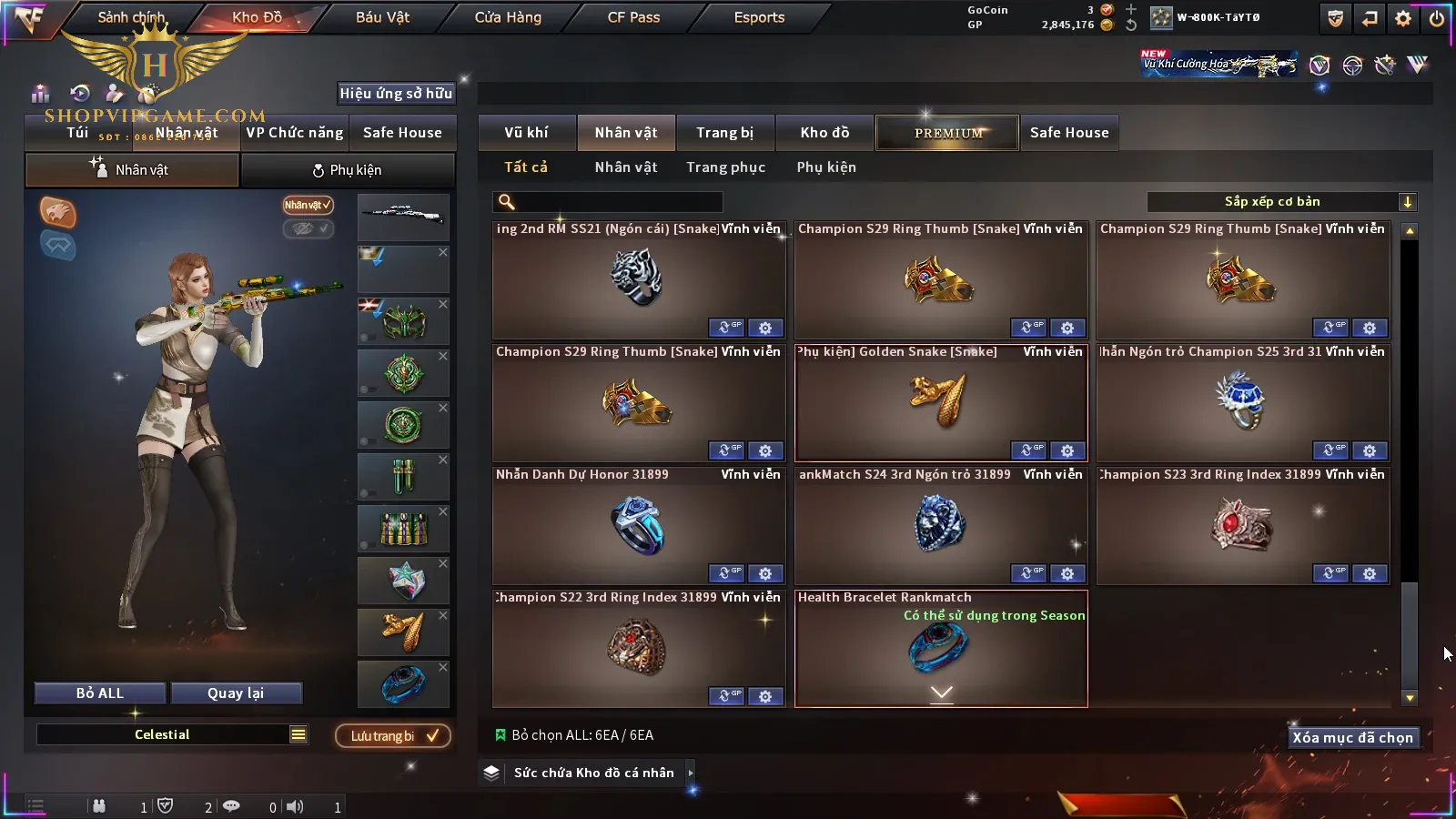This screenshot has width=1456, height=819.
Task: Click the search magnifier icon
Action: coord(507,202)
